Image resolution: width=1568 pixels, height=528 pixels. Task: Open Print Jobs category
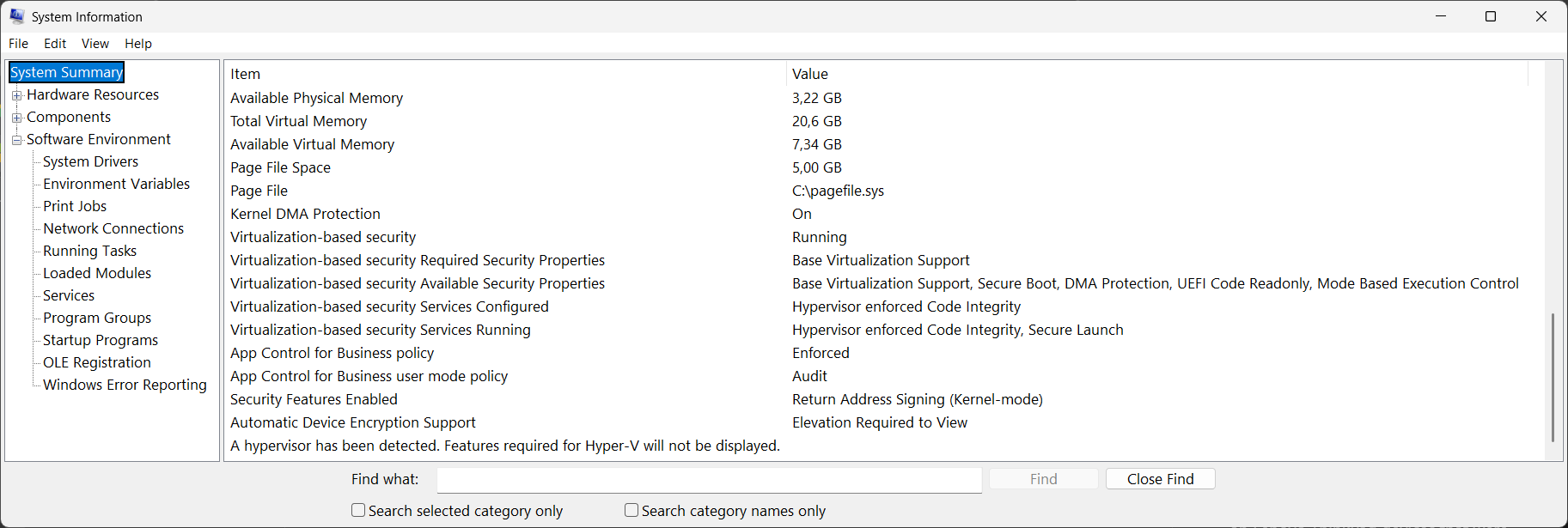tap(75, 206)
